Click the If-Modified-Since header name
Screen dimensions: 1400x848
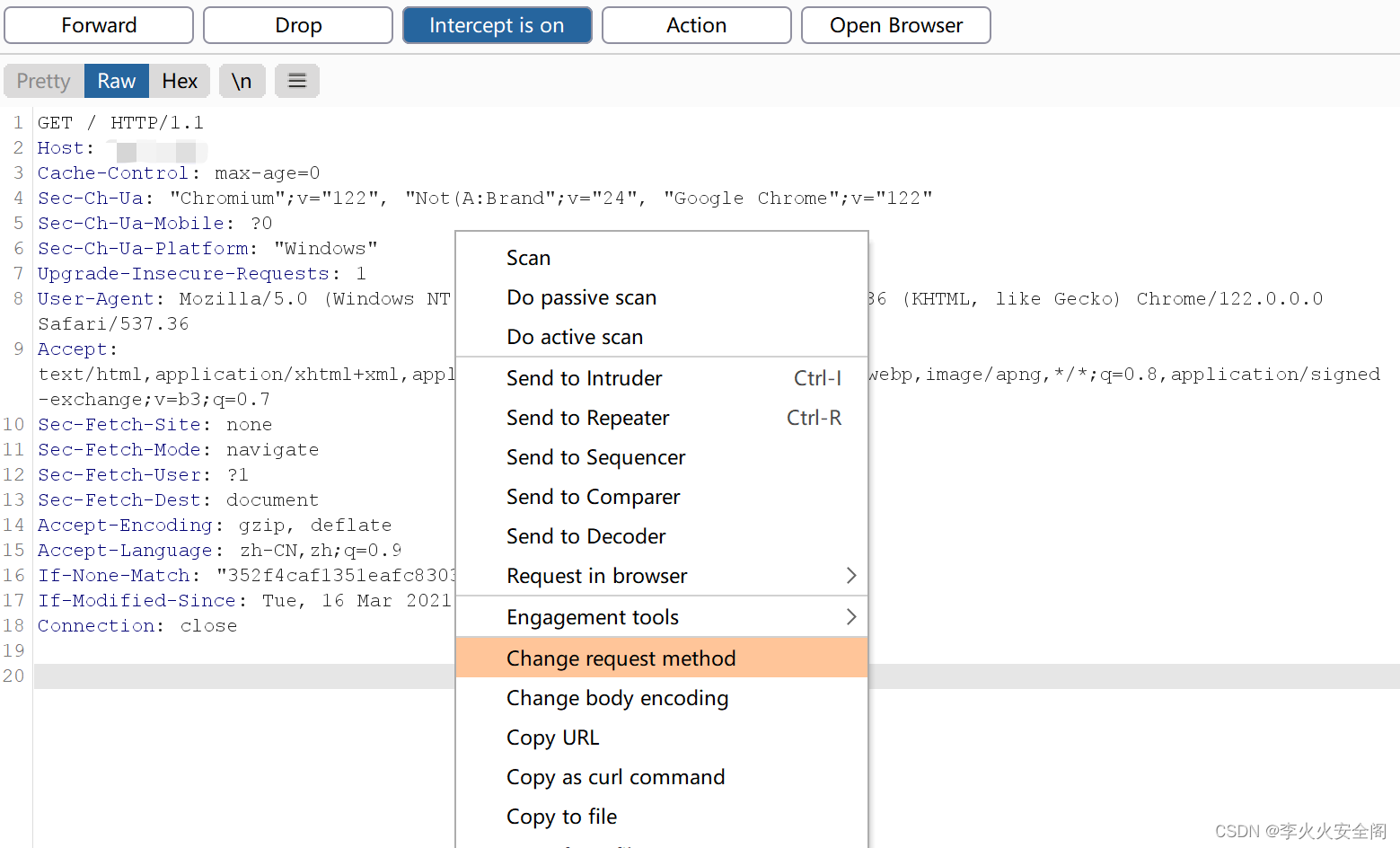click(136, 601)
